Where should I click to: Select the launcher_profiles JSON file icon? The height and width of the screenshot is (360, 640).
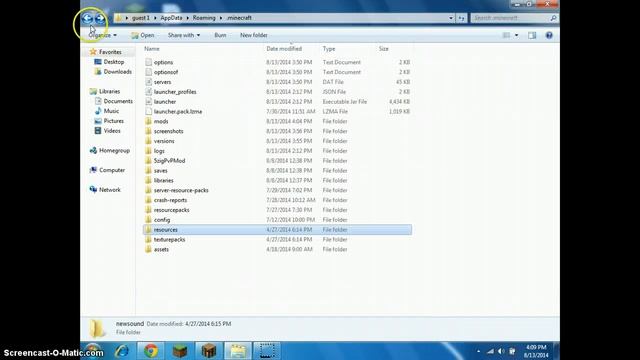click(149, 91)
